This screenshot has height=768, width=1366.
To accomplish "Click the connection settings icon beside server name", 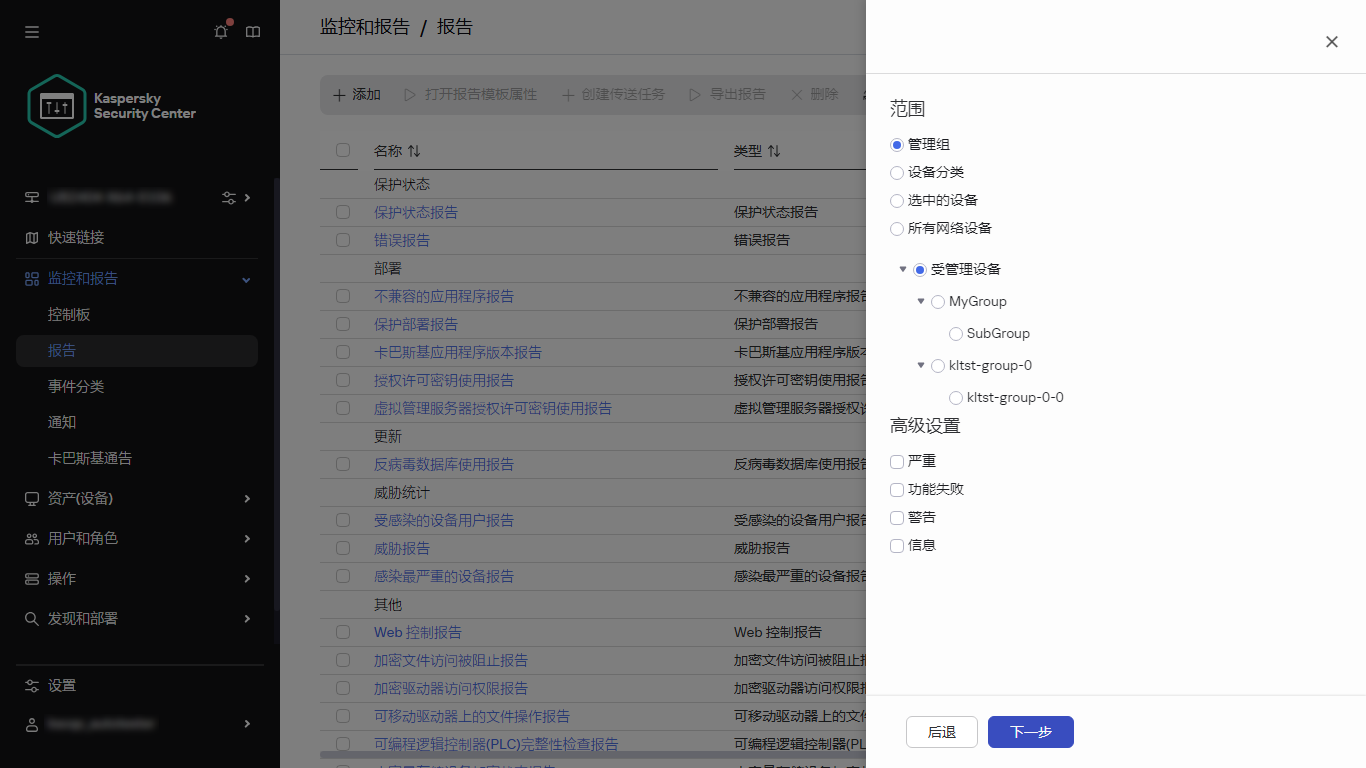I will 229,197.
